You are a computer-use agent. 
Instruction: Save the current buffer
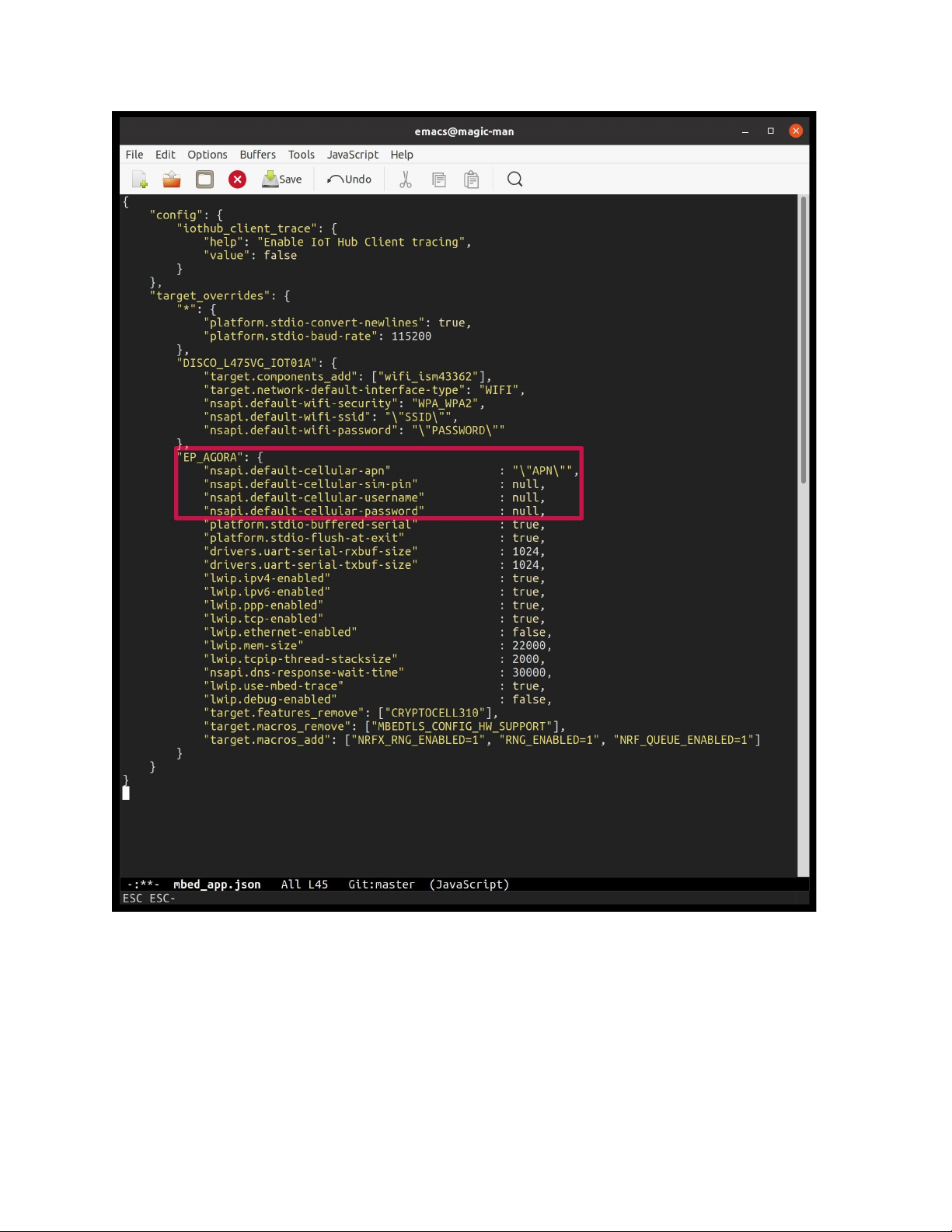282,180
